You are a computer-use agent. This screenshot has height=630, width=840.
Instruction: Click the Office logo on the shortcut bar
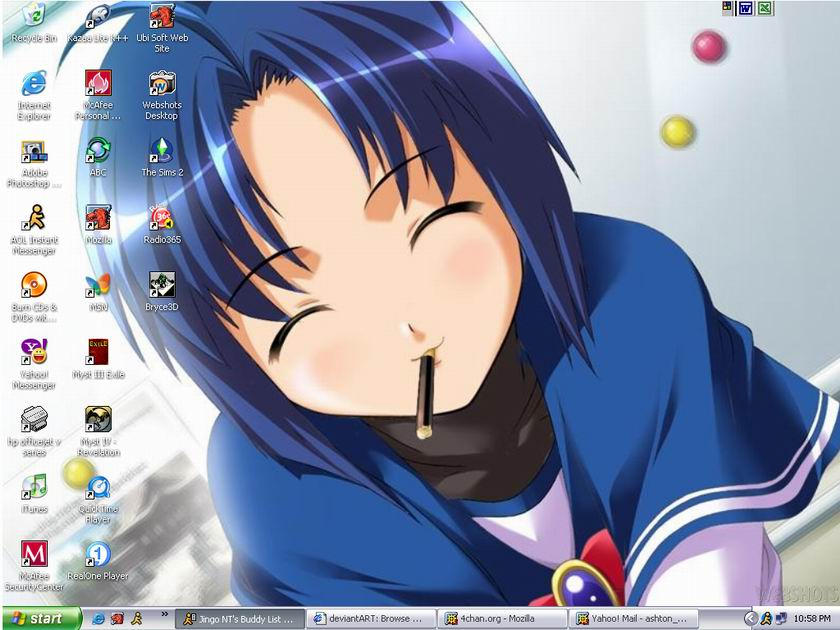coord(727,8)
